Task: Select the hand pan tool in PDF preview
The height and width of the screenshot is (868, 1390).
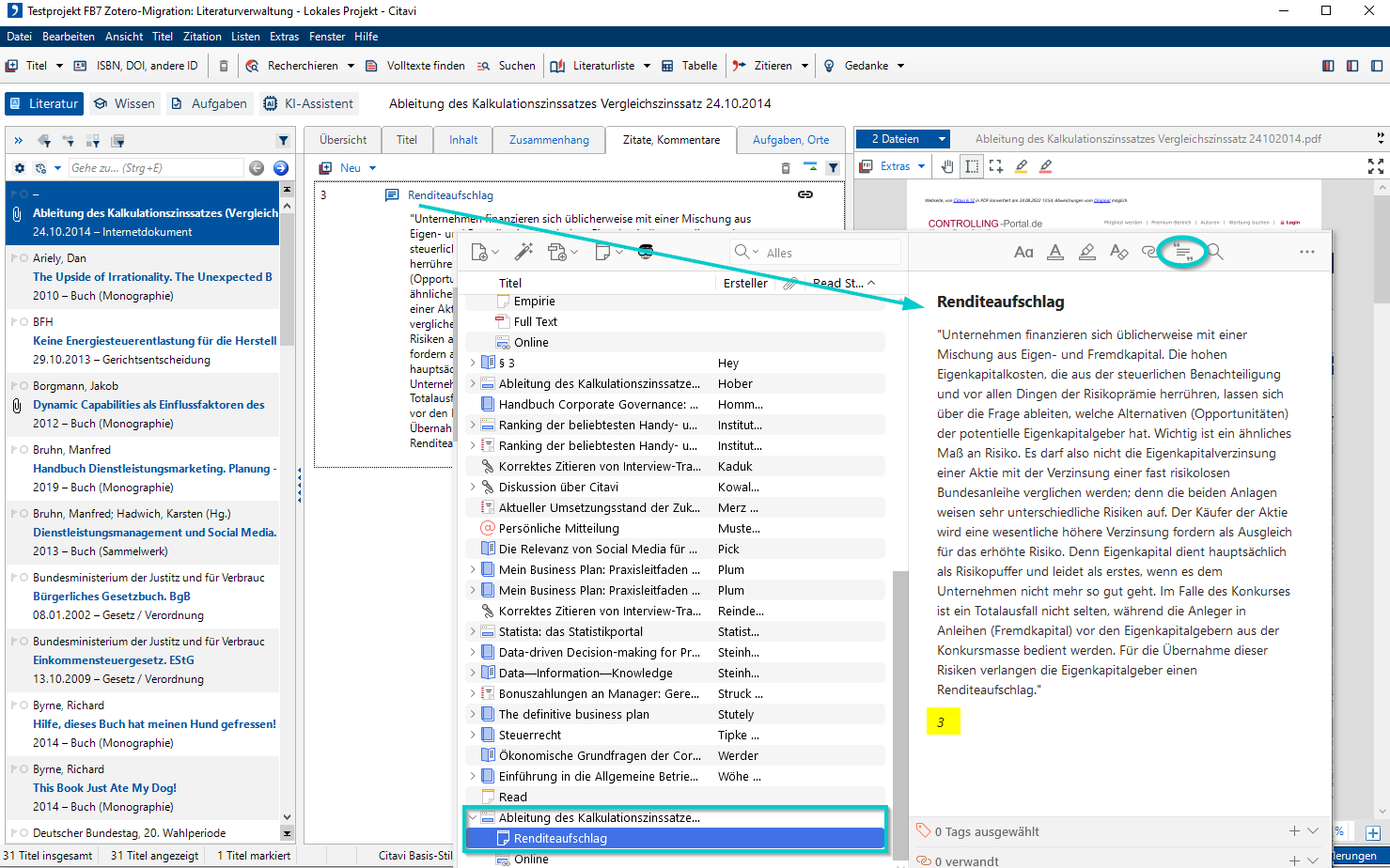Action: coord(947,166)
